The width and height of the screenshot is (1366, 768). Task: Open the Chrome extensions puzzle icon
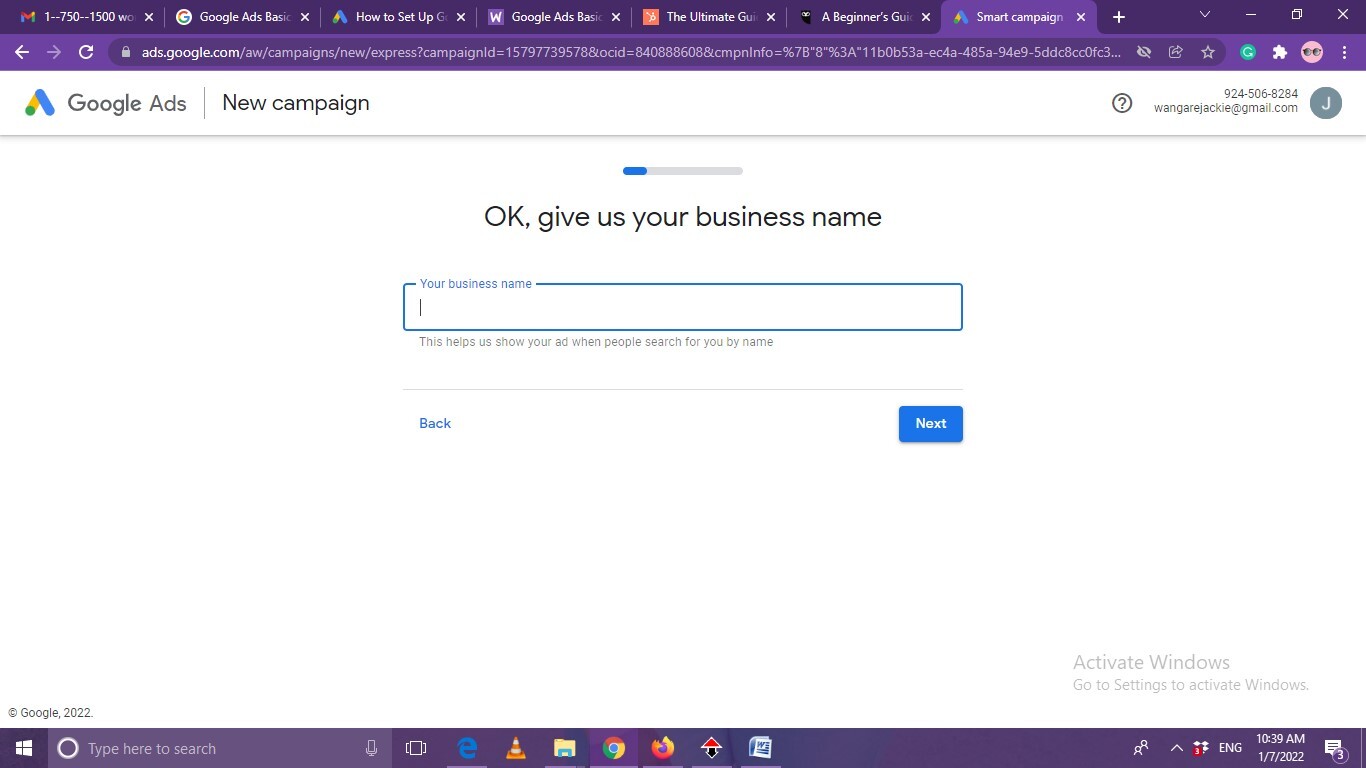point(1279,52)
